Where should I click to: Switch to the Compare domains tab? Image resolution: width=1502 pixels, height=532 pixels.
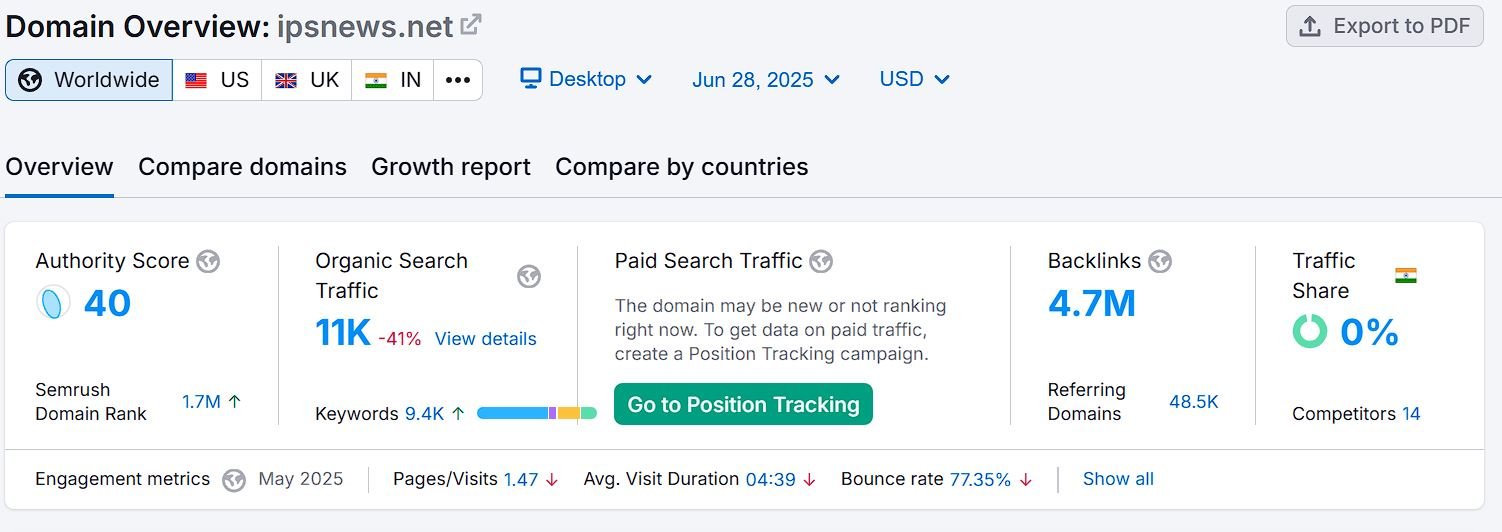(242, 167)
